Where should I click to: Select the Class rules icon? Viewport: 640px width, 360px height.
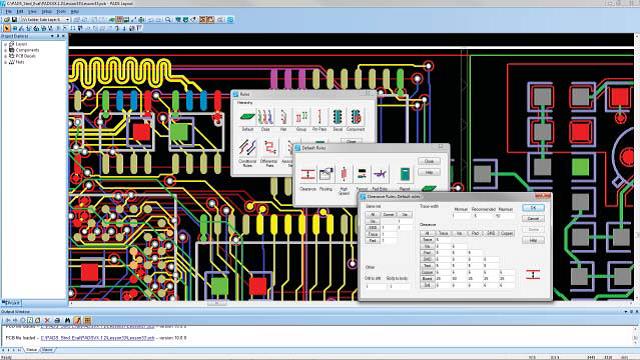265,117
